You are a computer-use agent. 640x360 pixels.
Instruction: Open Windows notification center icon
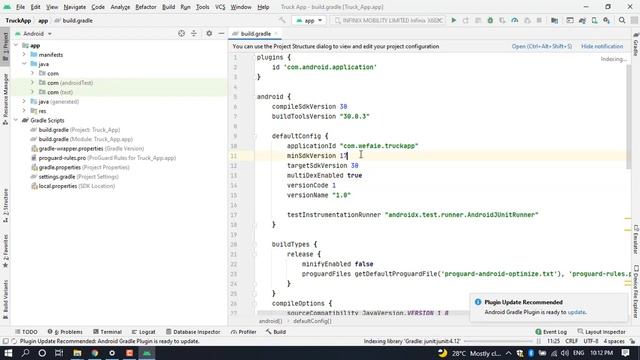point(625,353)
